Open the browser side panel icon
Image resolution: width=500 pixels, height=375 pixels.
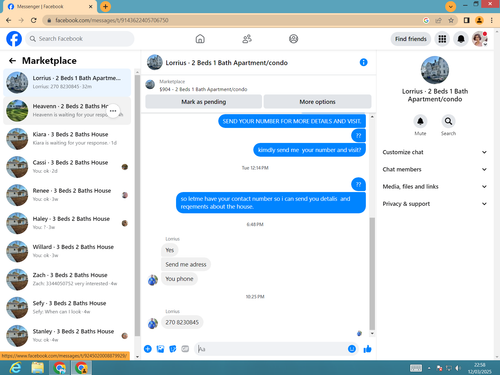pyautogui.click(x=467, y=20)
